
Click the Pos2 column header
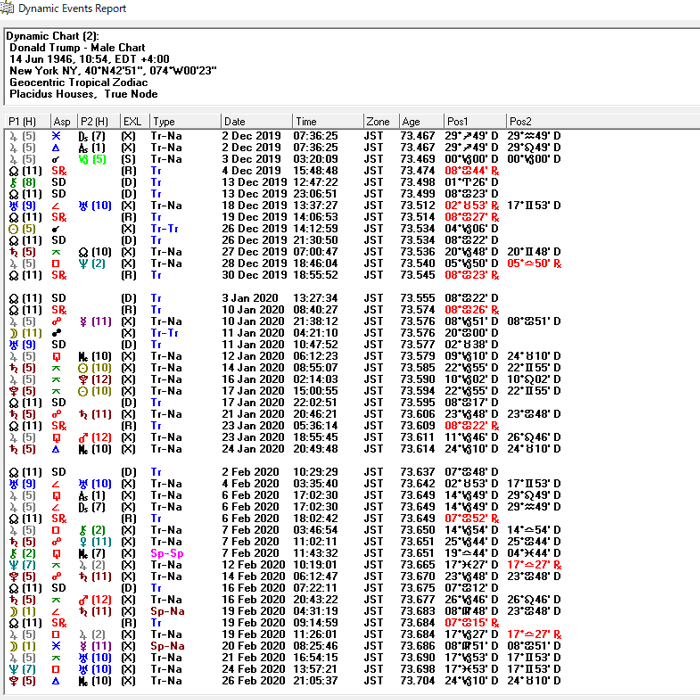click(603, 121)
